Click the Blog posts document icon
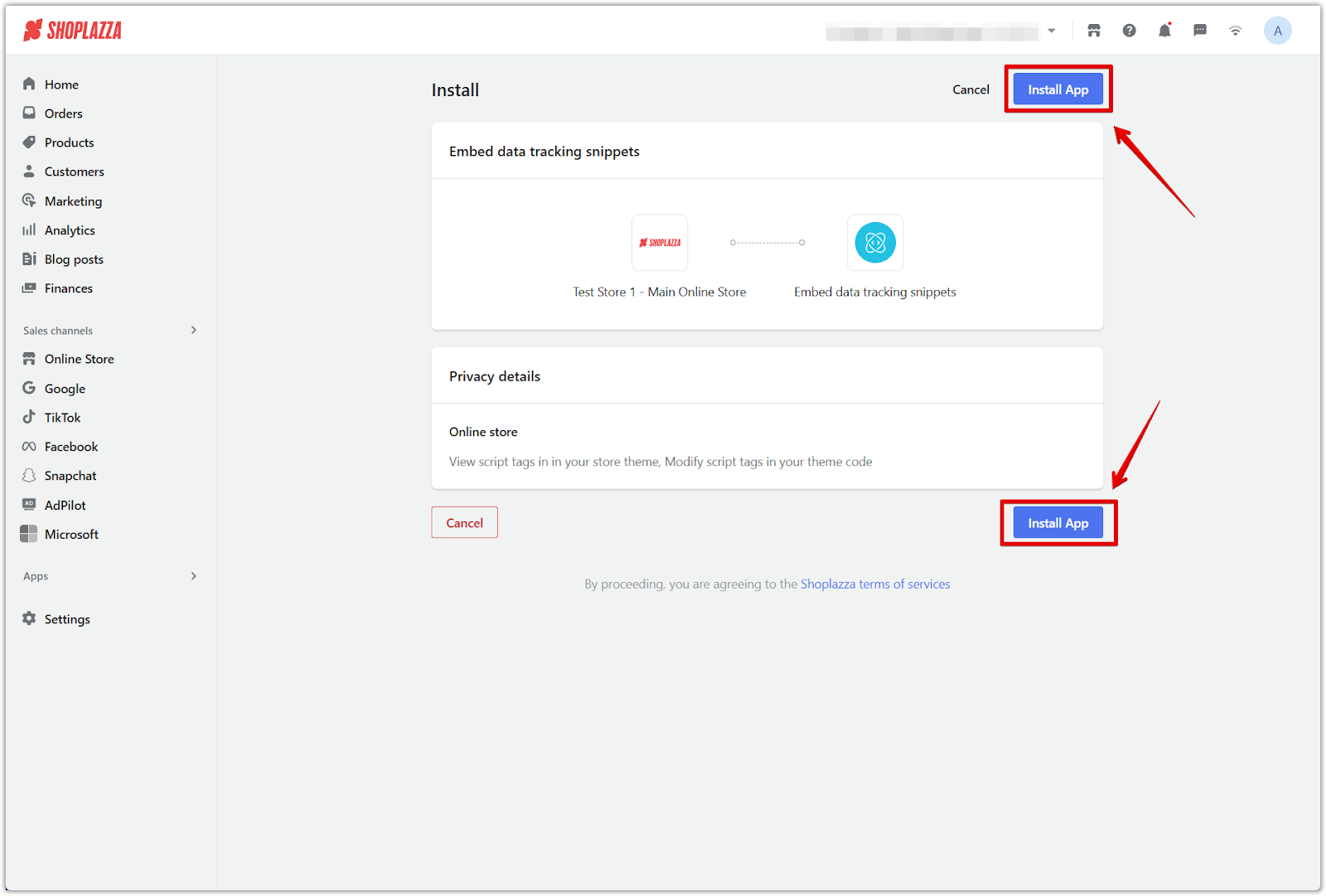The width and height of the screenshot is (1326, 896). pyautogui.click(x=29, y=259)
